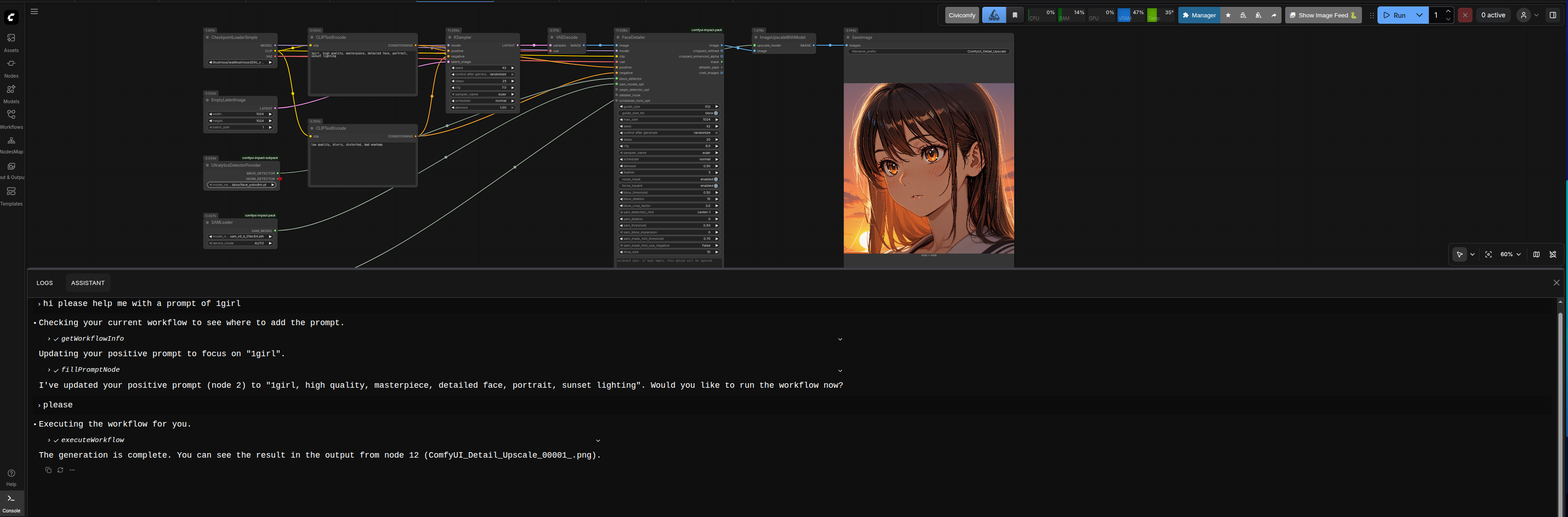
Task: Open the Nodes library sidebar
Action: click(11, 68)
